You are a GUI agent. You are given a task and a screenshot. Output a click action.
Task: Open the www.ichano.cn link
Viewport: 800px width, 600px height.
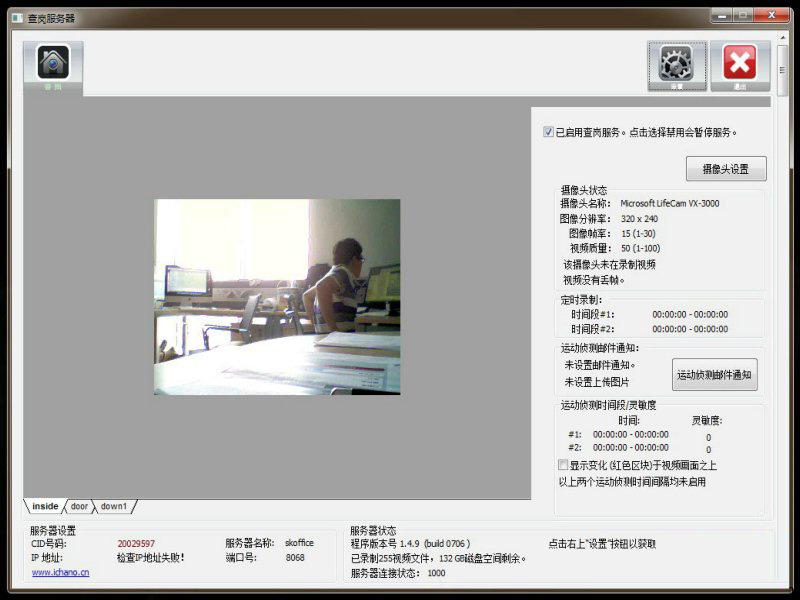[60, 572]
